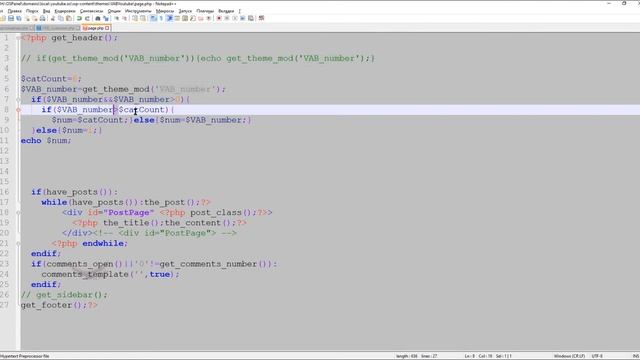Click the Close document toolbar icon
640x360 pixels.
pyautogui.click(x=27, y=18)
